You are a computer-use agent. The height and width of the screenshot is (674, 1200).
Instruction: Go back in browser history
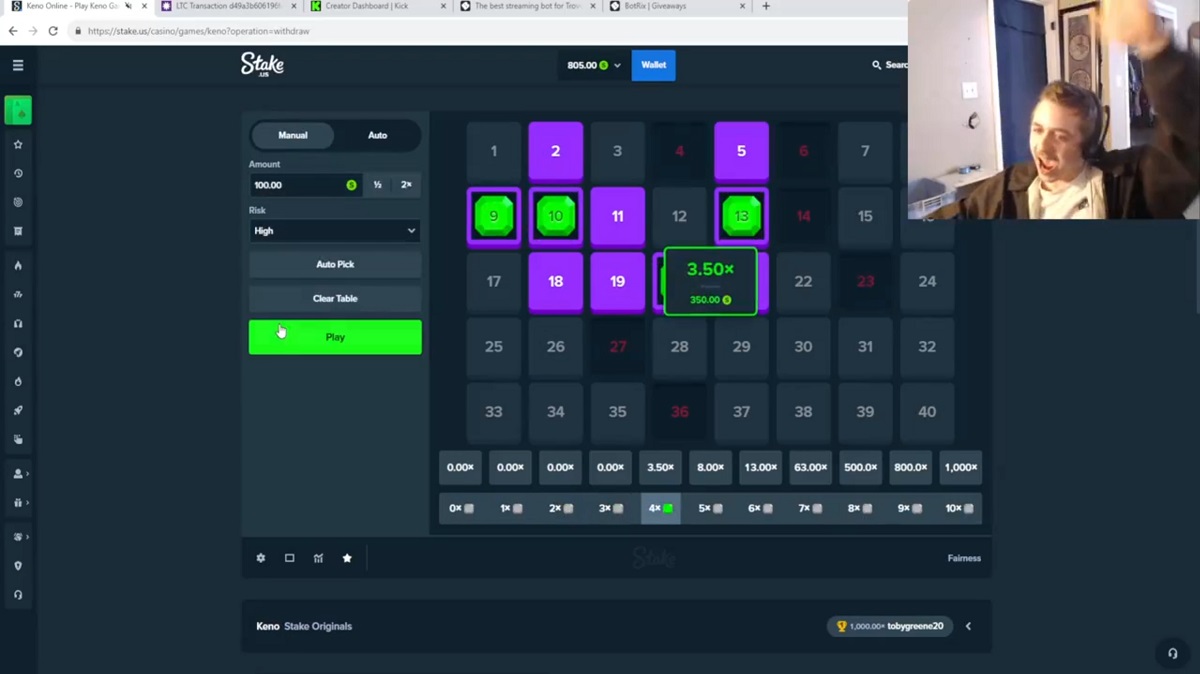pos(13,31)
